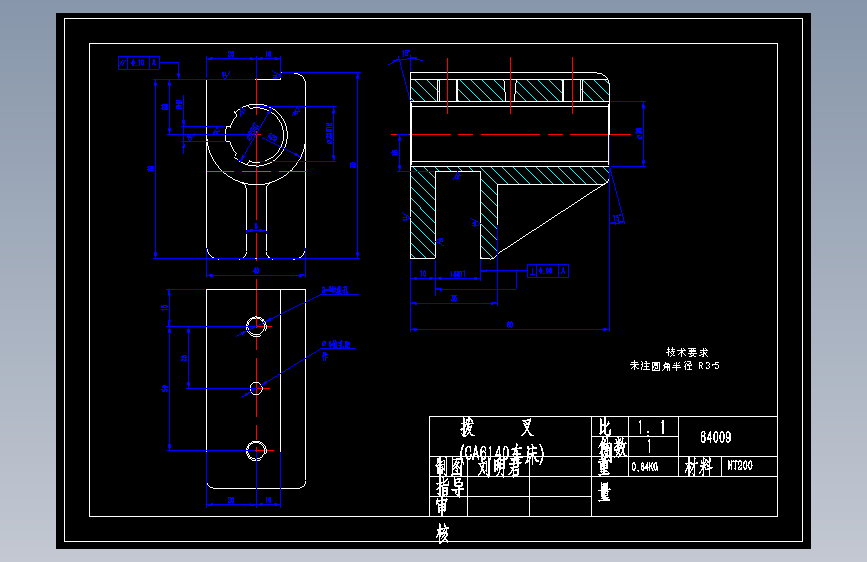Select the top hole circle in bottom view
867x562 pixels.
(x=256, y=326)
